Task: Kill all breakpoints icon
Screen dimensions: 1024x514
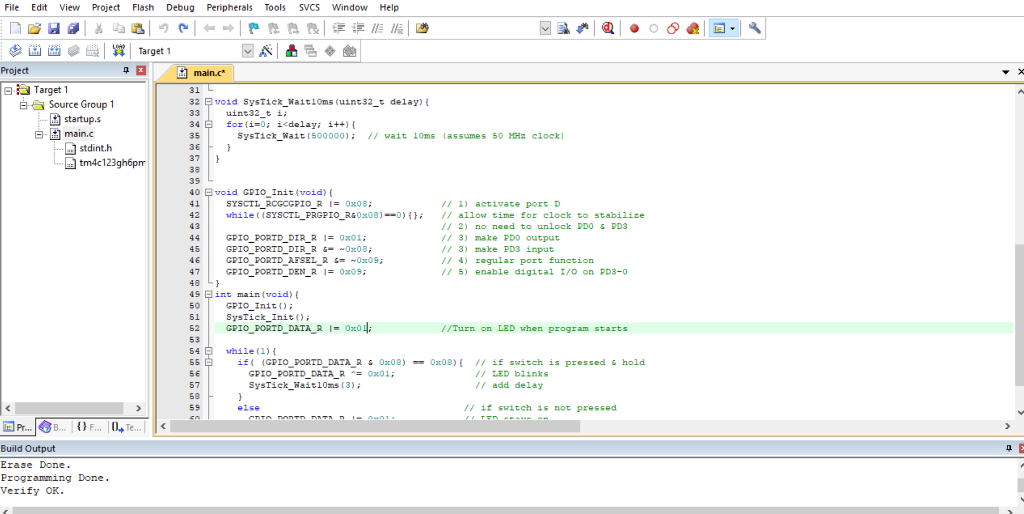Action: tap(693, 28)
